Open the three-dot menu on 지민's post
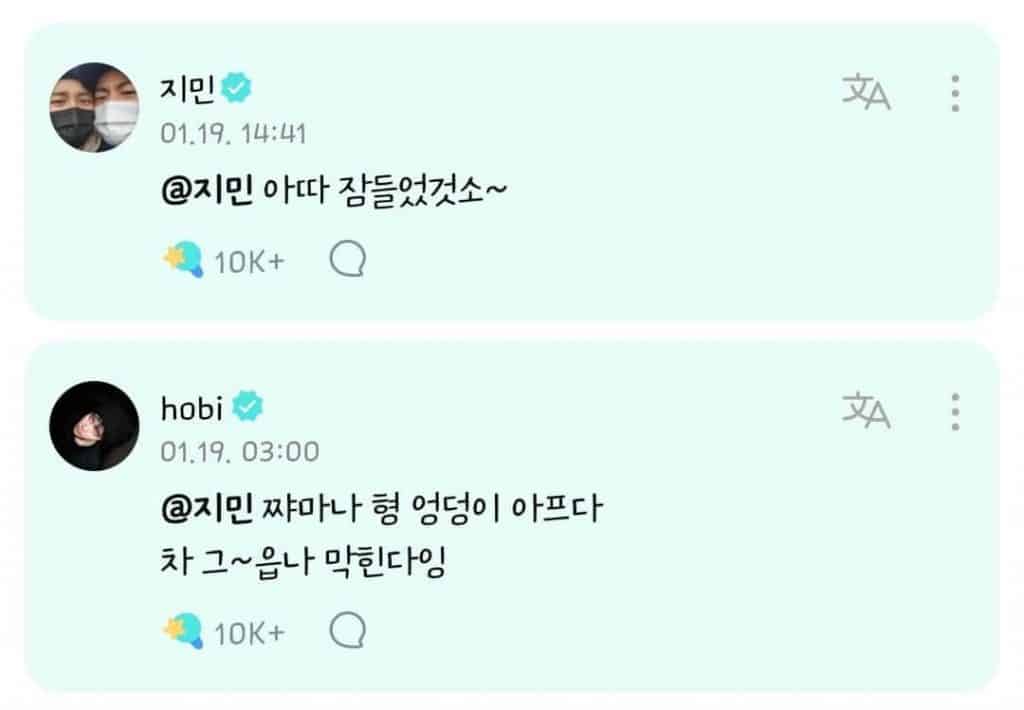 click(x=955, y=94)
